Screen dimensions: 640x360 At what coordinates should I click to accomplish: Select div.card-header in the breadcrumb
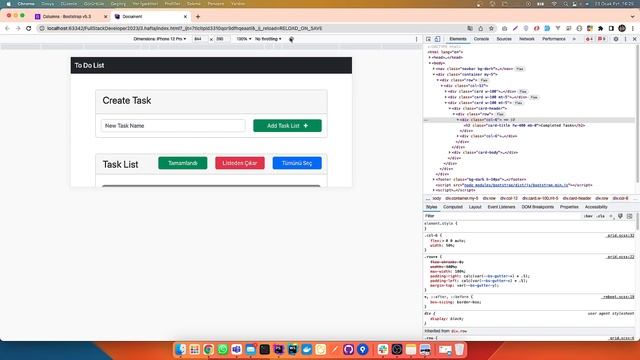pos(577,198)
